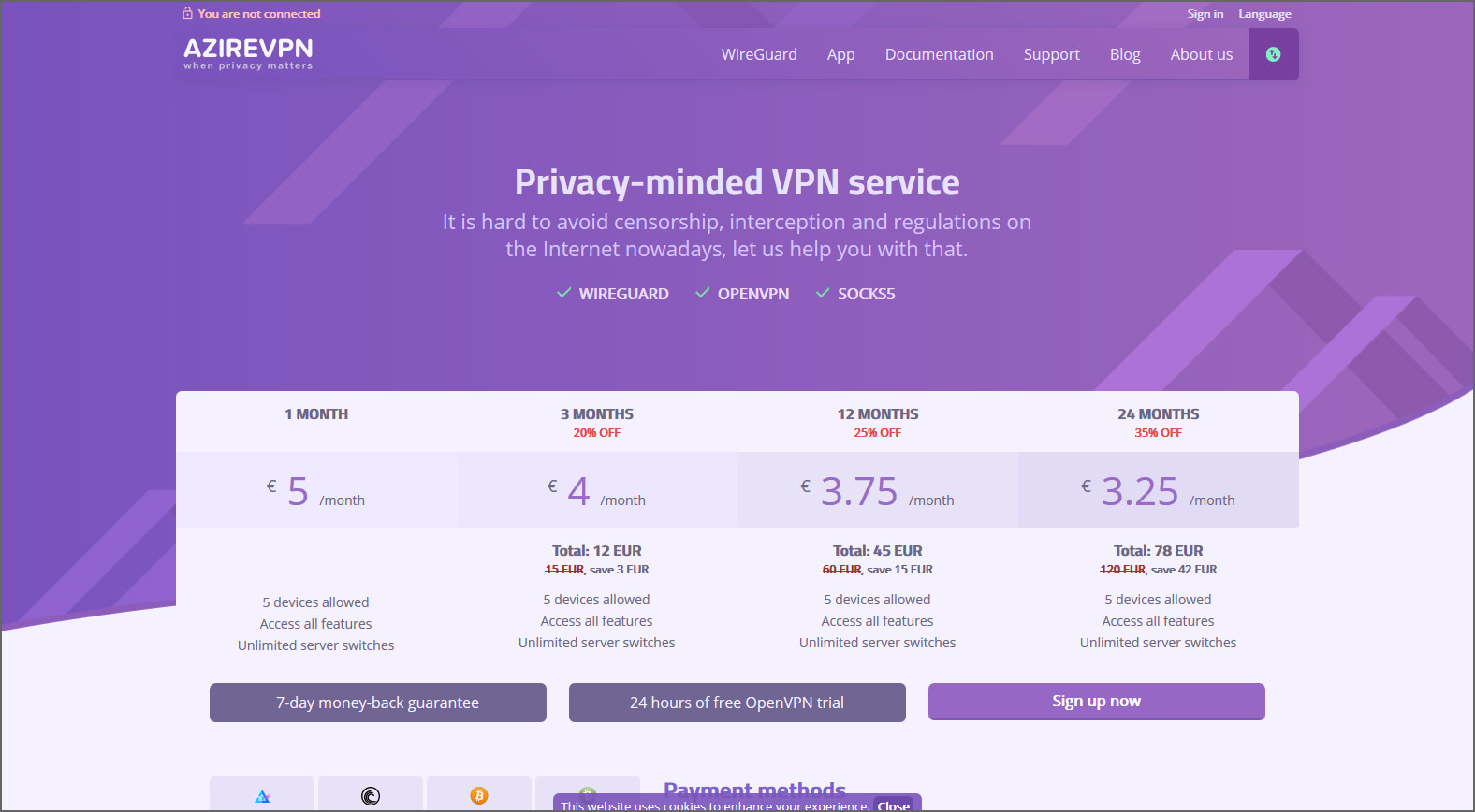Click the WireGuard checkmark icon
1475x812 pixels.
coord(564,293)
